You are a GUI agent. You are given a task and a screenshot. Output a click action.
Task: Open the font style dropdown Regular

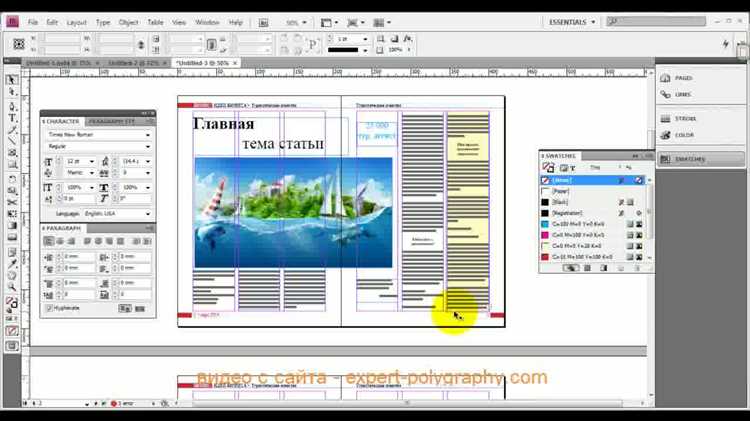click(x=147, y=146)
